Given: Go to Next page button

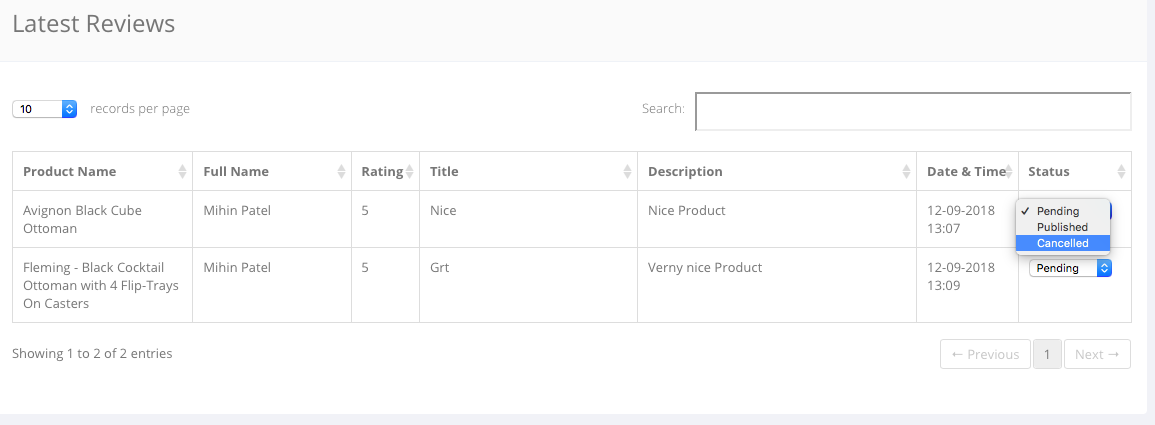Looking at the screenshot, I should 1096,354.
